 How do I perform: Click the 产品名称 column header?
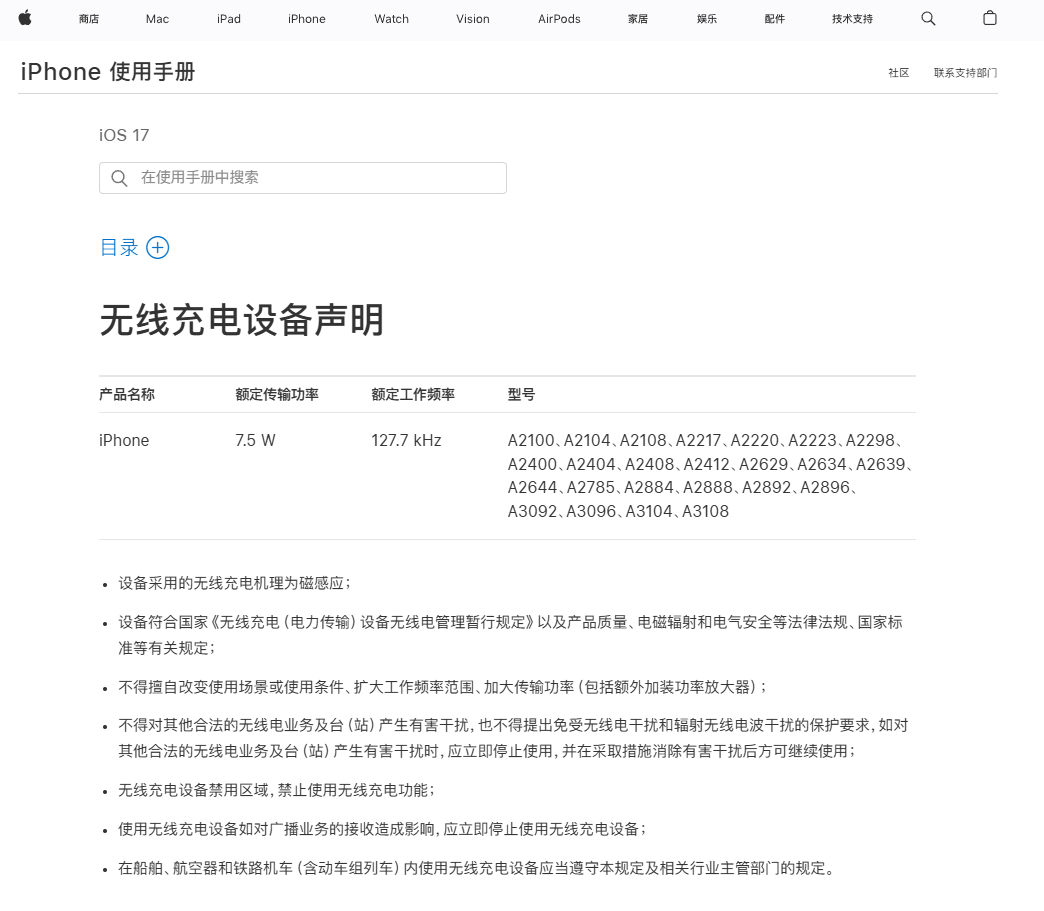coord(127,394)
